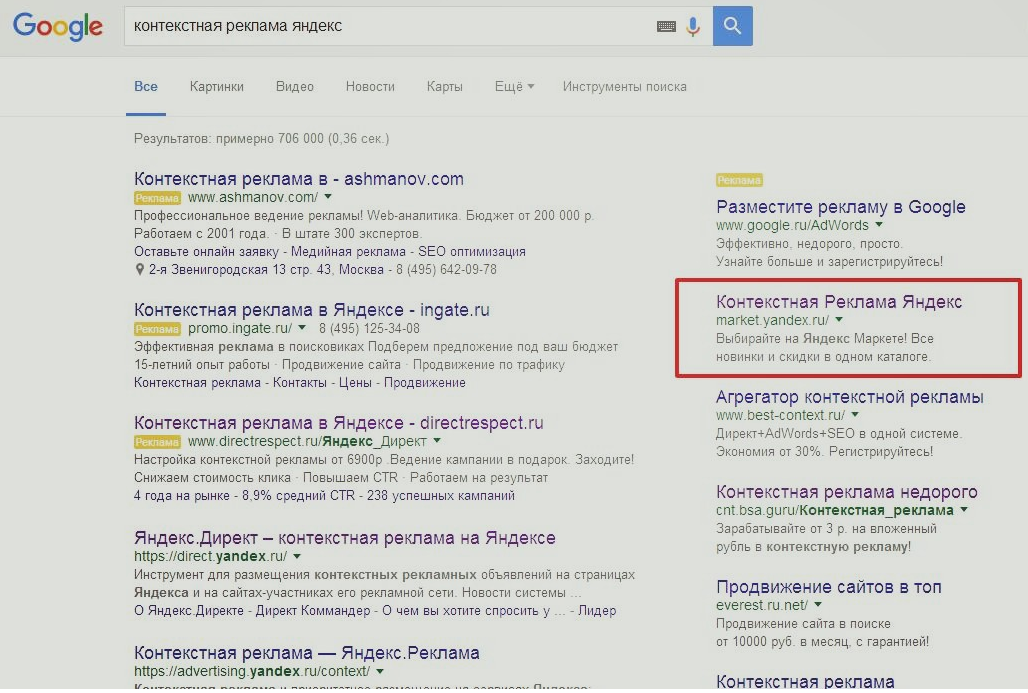Viewport: 1028px width, 693px height.
Task: Open Инструменты поиска options
Action: [x=624, y=87]
